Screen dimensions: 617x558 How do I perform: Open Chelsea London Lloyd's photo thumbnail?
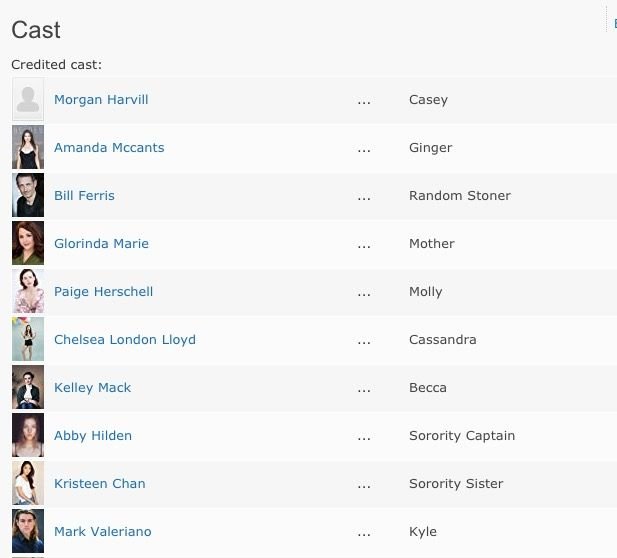(28, 340)
